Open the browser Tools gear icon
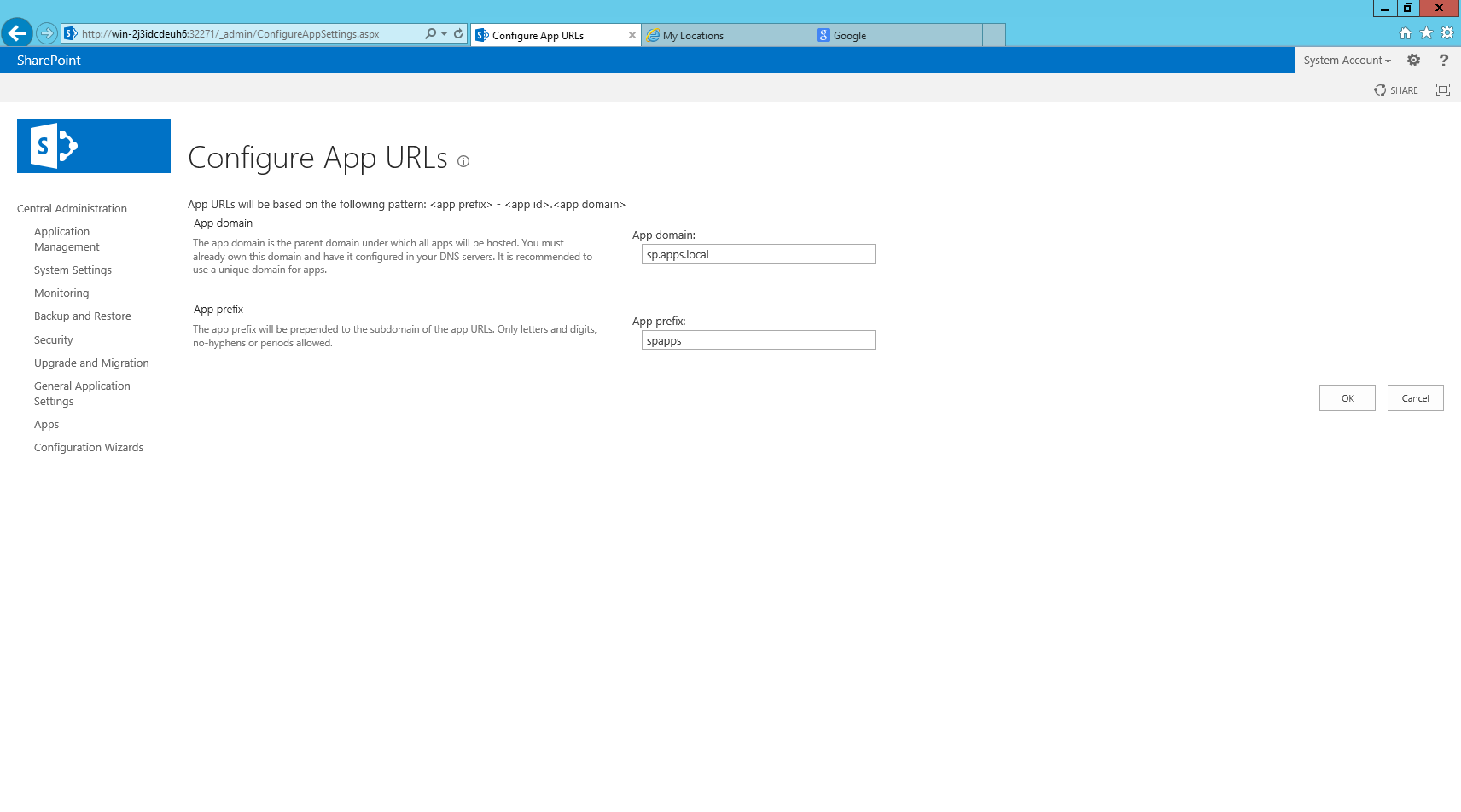This screenshot has height=812, width=1461. 1447,33
